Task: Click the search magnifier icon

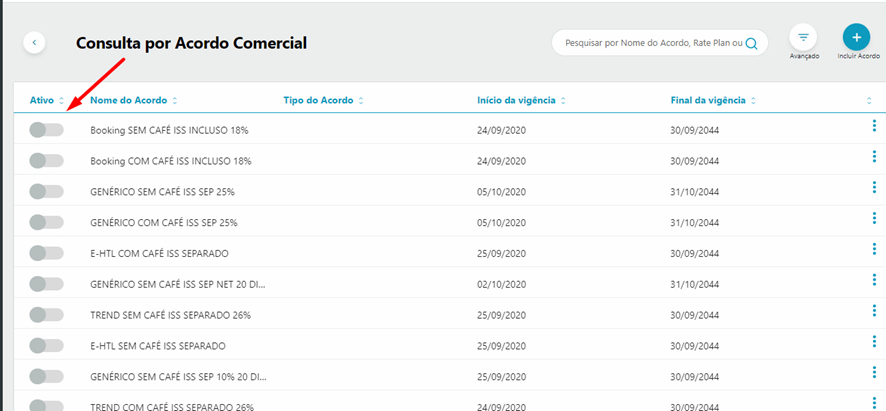Action: (751, 43)
